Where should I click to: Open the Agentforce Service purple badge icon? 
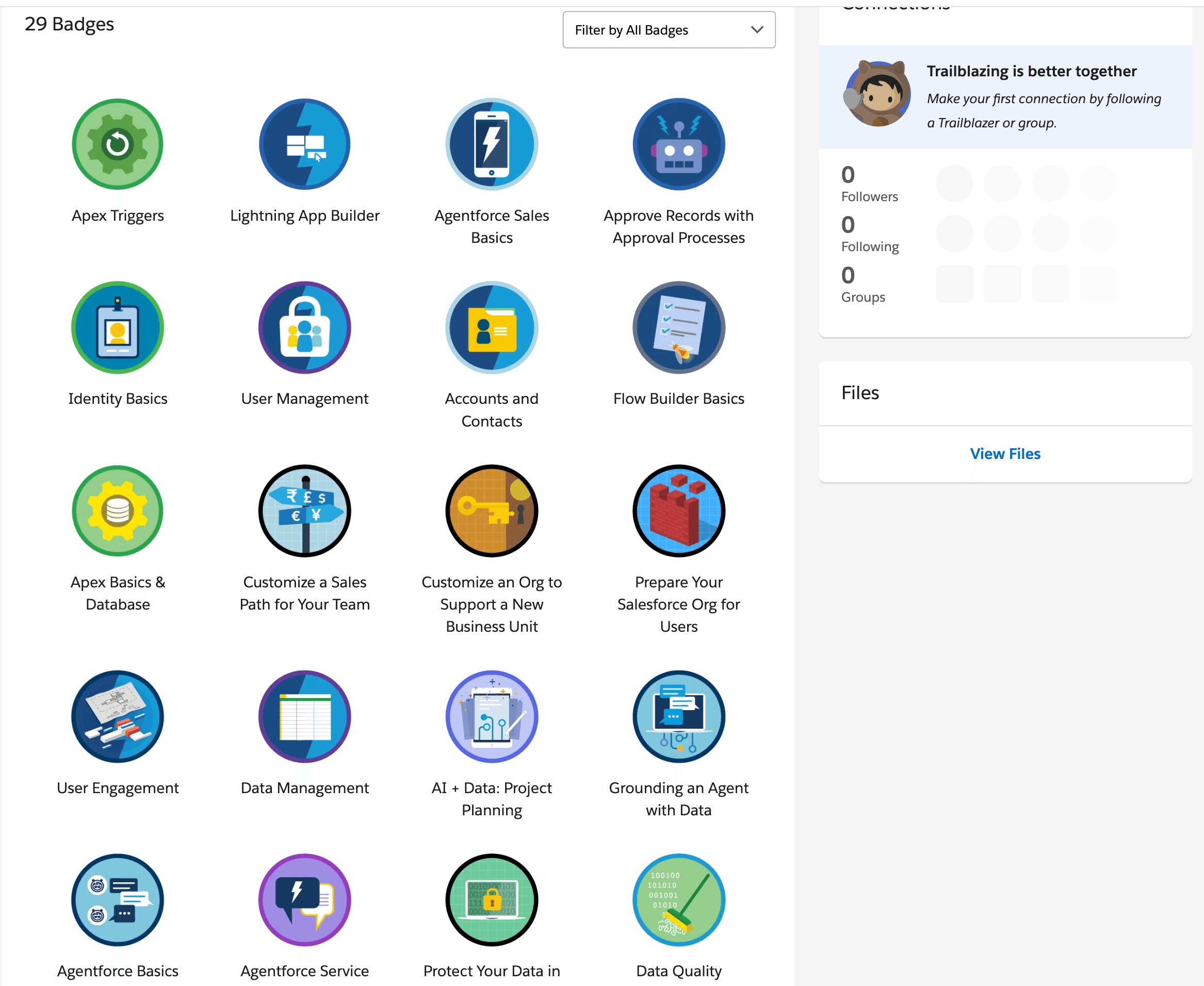[304, 900]
